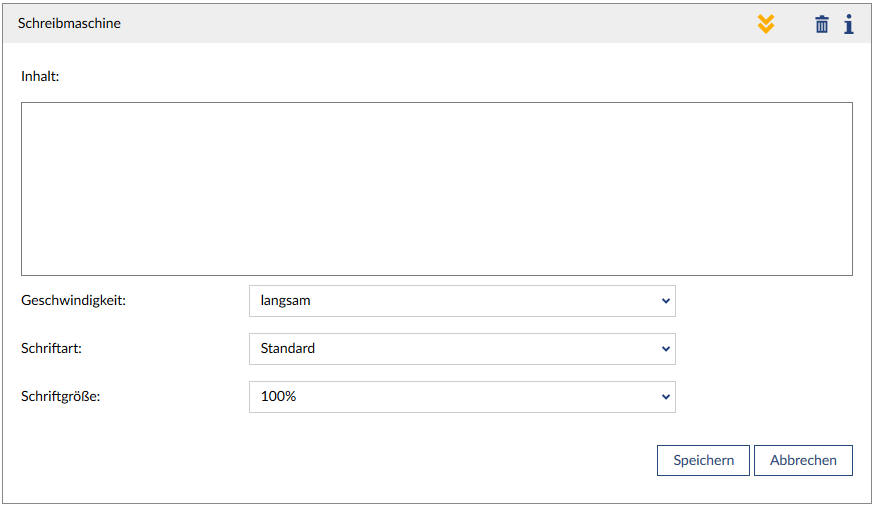Image resolution: width=874 pixels, height=508 pixels.
Task: Click inside the Inhalt text area
Action: [436, 188]
